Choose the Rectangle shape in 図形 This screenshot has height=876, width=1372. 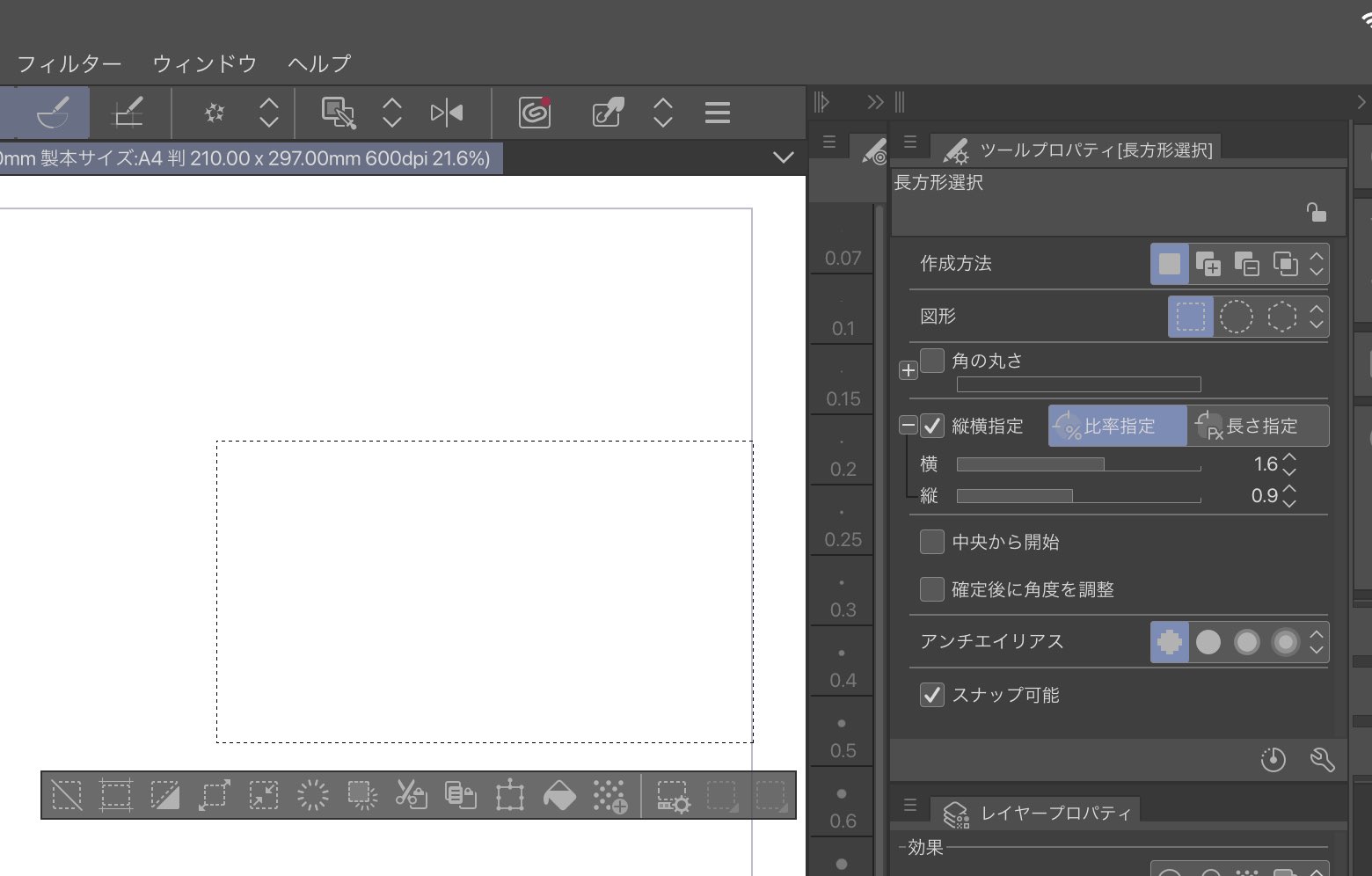1191,317
